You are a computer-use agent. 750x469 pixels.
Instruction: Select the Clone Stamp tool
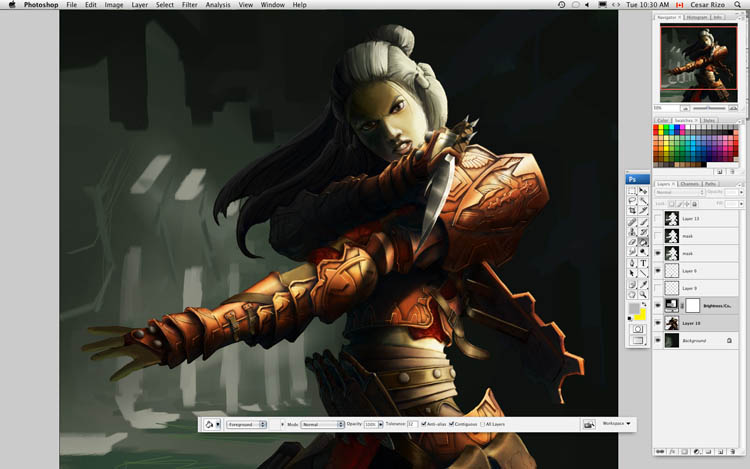point(632,232)
